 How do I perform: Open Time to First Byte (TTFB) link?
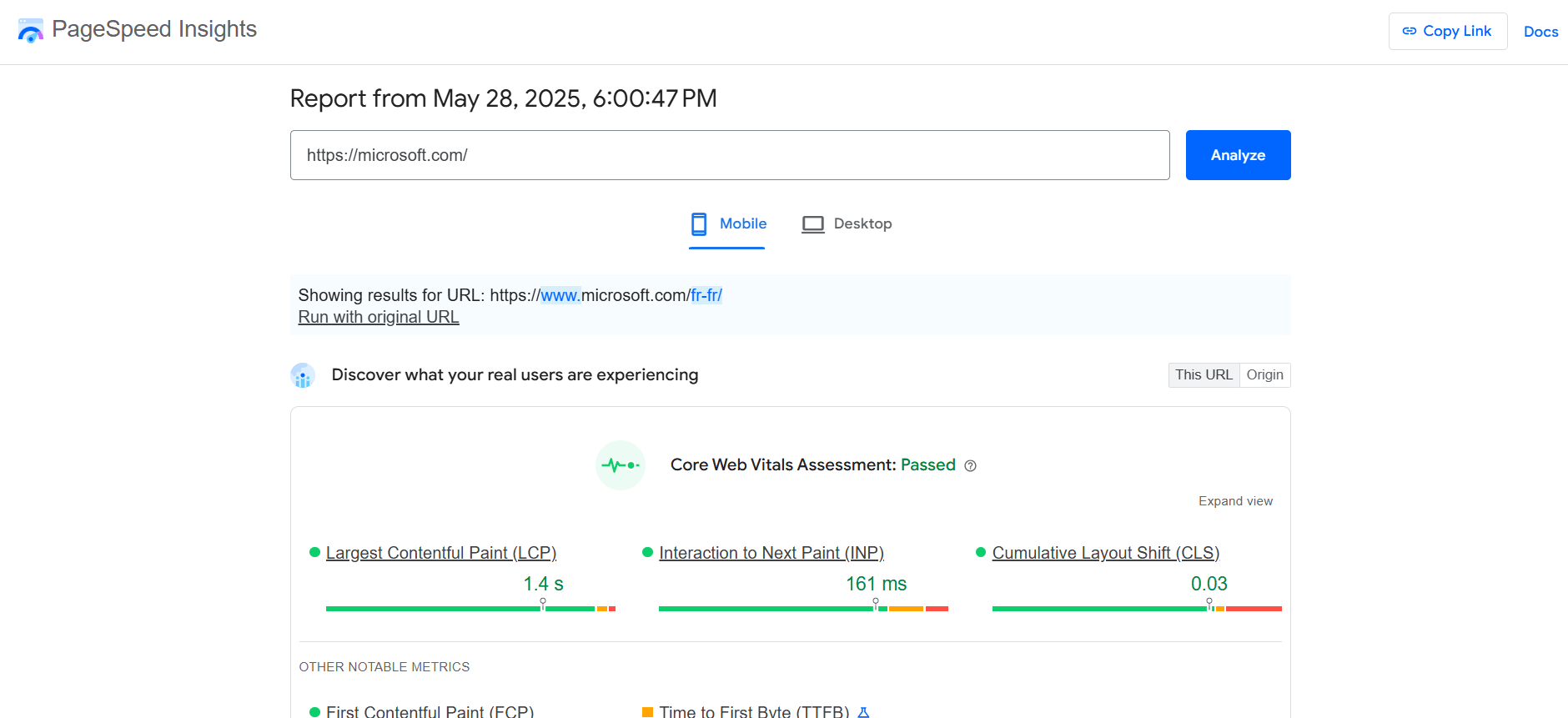point(754,711)
